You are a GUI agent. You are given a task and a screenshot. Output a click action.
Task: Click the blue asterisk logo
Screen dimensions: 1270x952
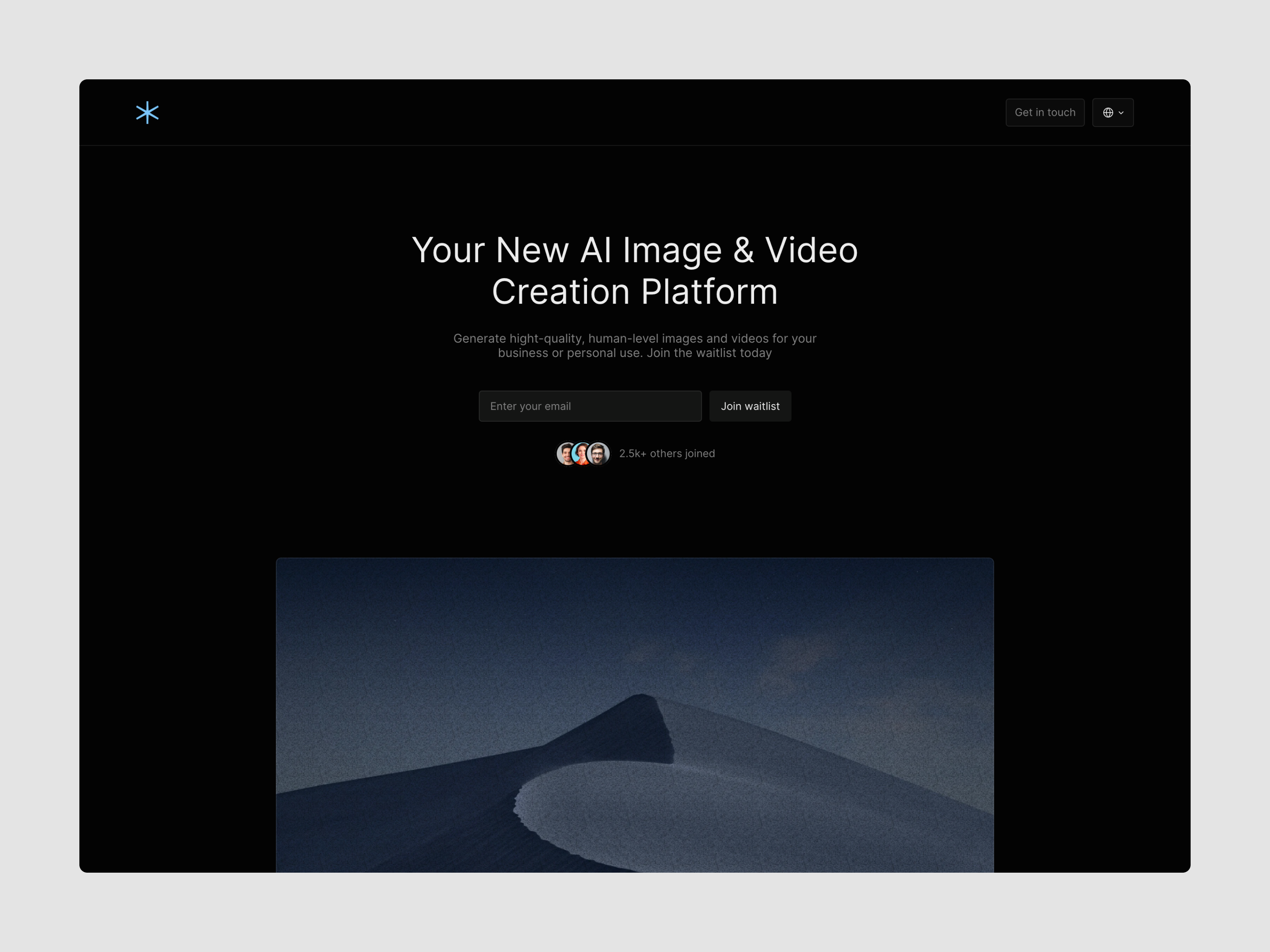coord(147,113)
